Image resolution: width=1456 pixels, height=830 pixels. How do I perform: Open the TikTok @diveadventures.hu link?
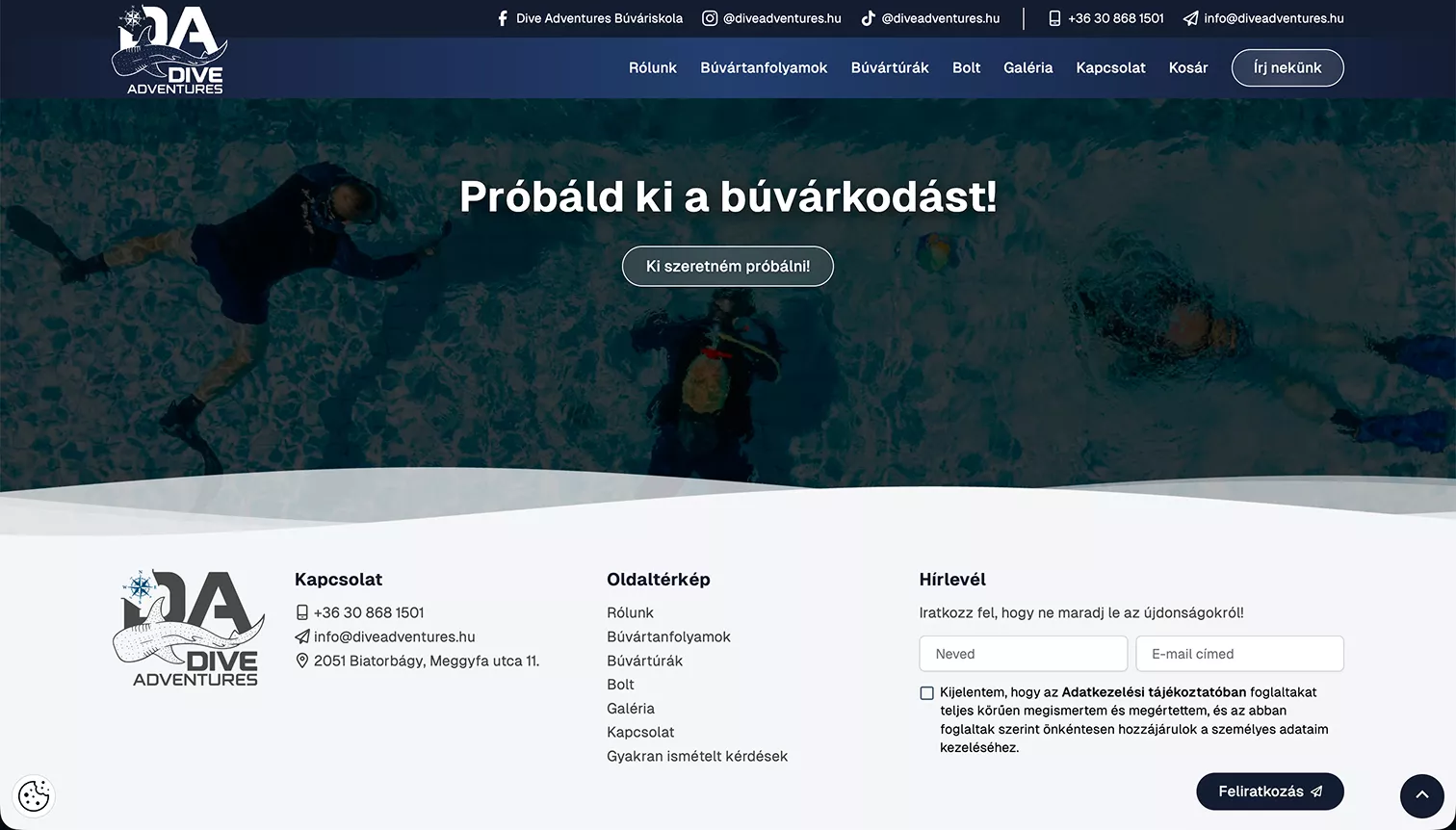pos(941,18)
